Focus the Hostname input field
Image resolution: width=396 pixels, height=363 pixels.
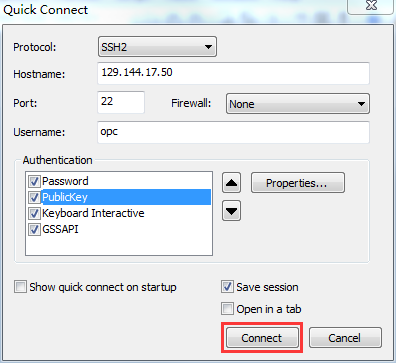[x=233, y=73]
